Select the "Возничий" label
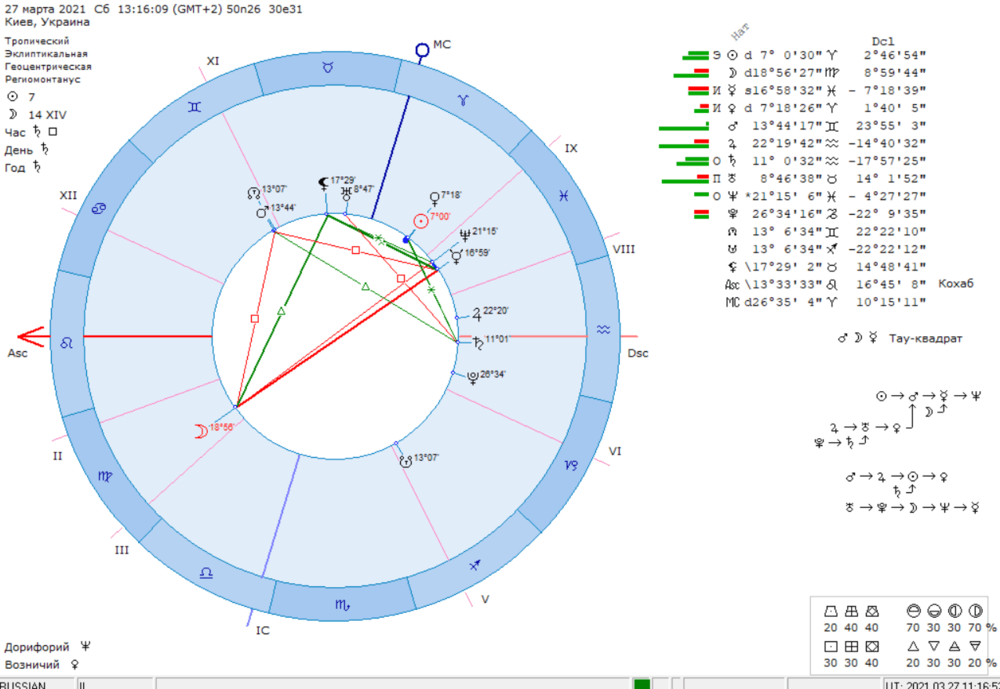 click(x=32, y=665)
